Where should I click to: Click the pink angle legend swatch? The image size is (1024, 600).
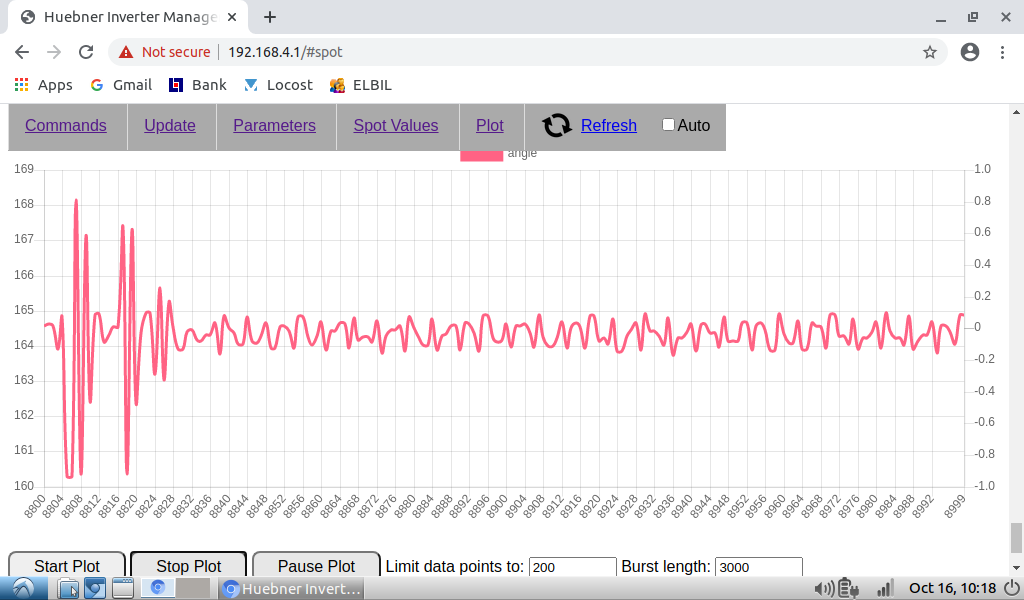(x=481, y=154)
